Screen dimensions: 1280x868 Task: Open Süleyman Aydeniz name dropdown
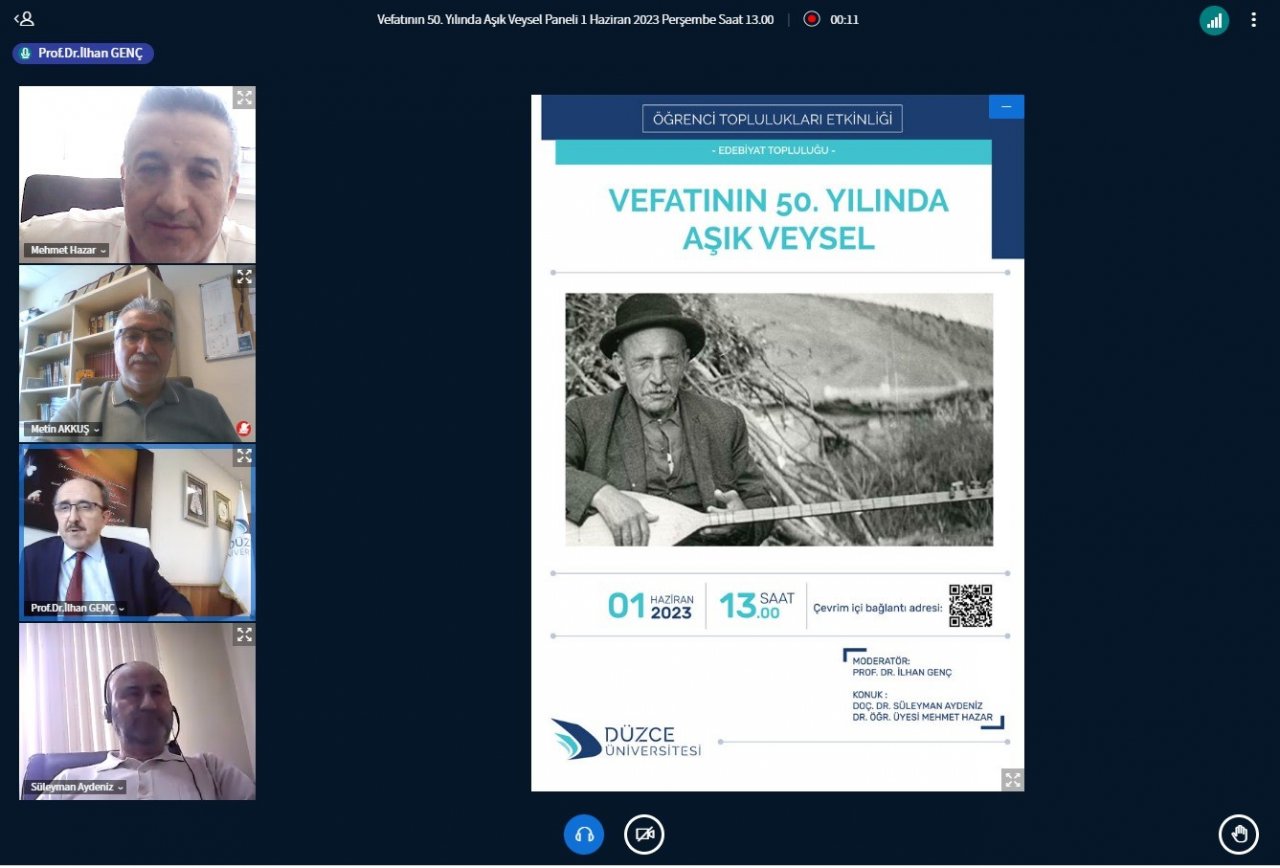point(77,787)
